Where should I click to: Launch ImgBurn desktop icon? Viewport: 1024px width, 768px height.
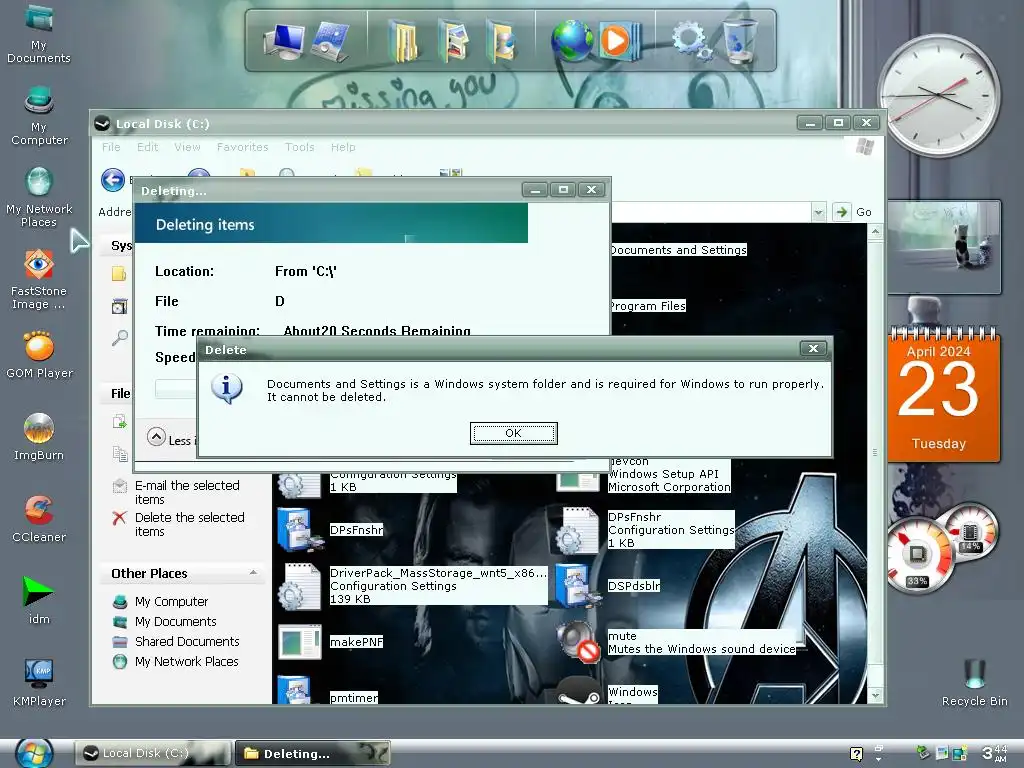[x=39, y=438]
